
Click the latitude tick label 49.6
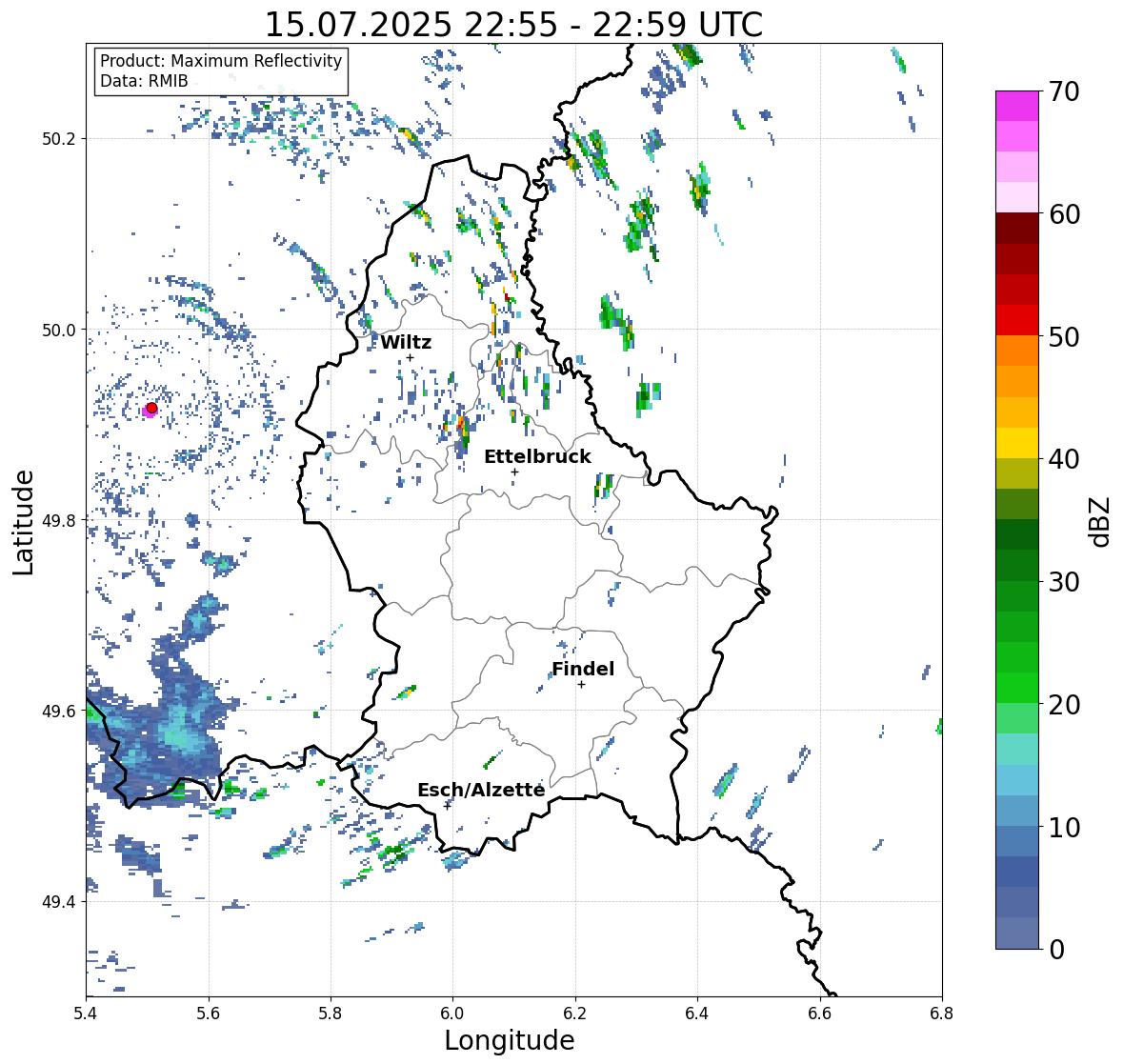[x=59, y=711]
